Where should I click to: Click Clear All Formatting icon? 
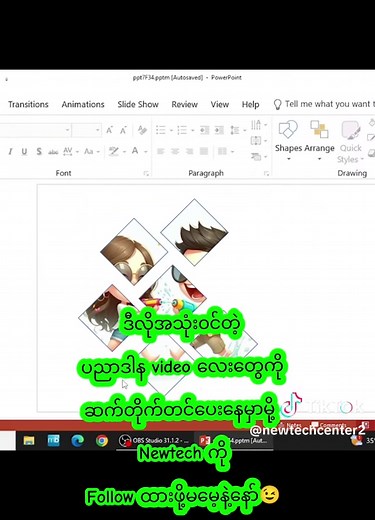(x=142, y=130)
